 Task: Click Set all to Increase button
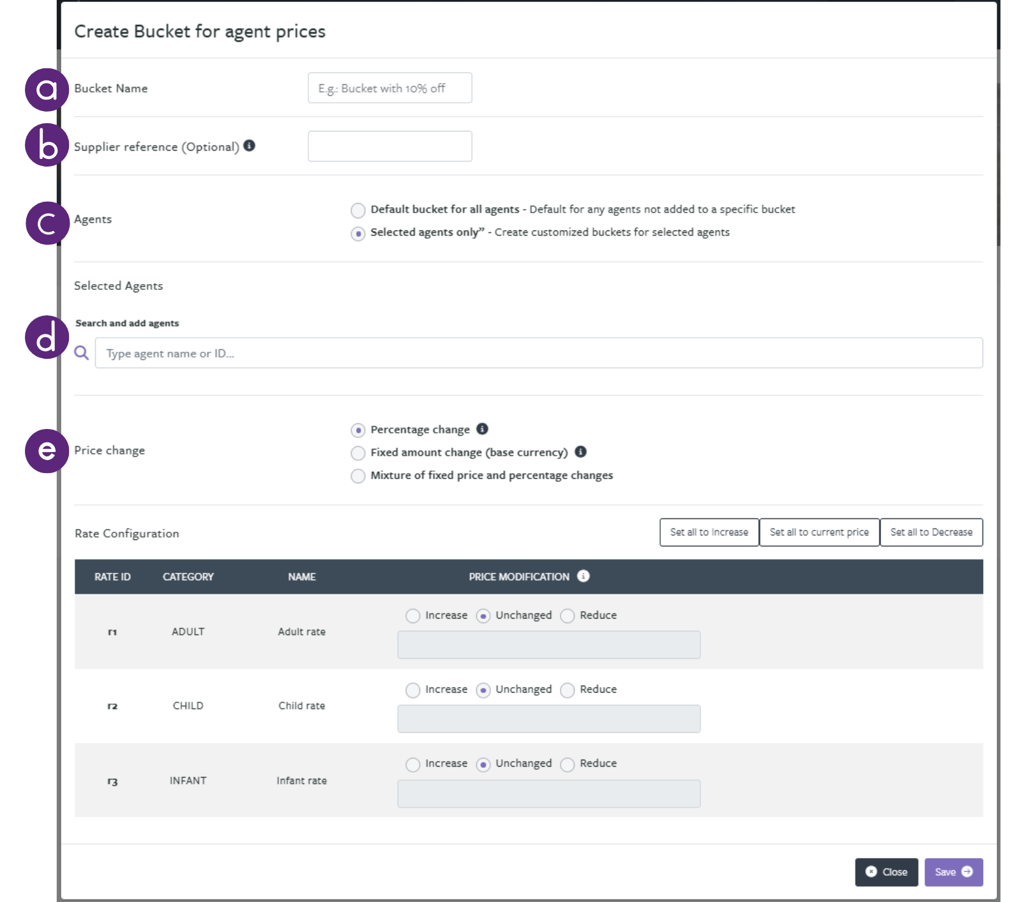[x=709, y=532]
